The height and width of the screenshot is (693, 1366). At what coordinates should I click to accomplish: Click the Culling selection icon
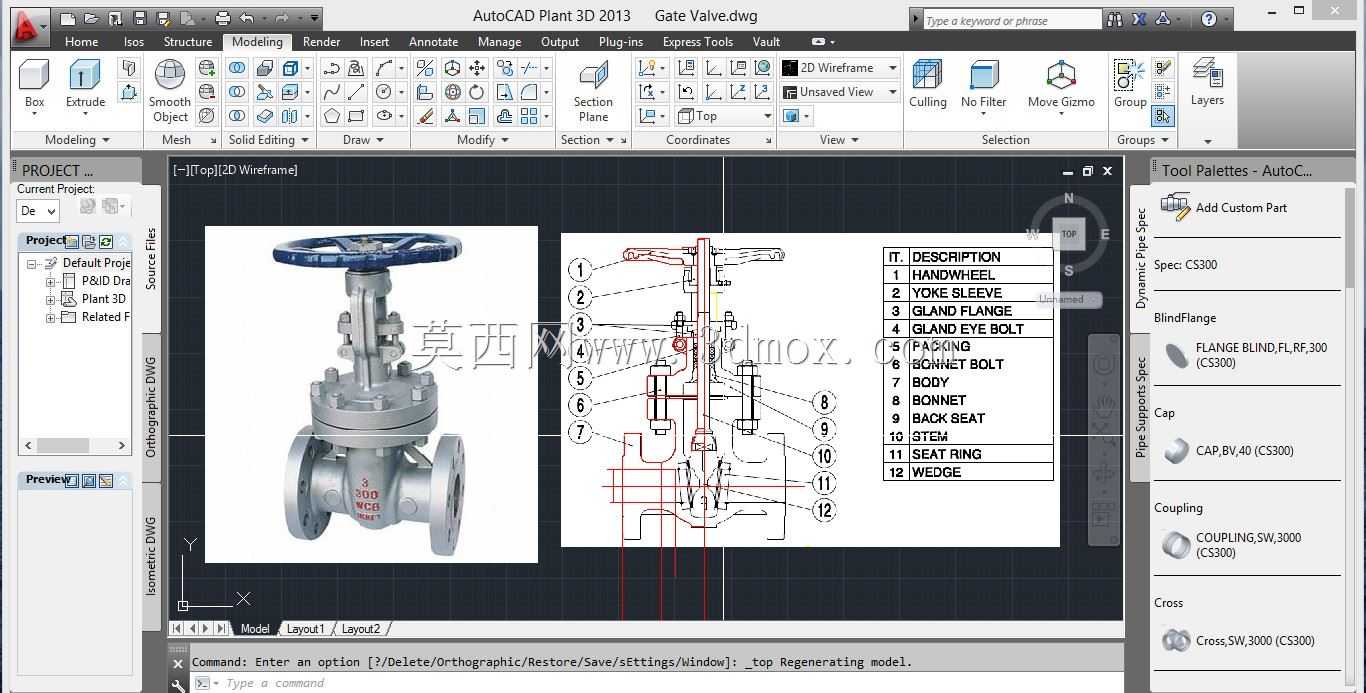927,84
